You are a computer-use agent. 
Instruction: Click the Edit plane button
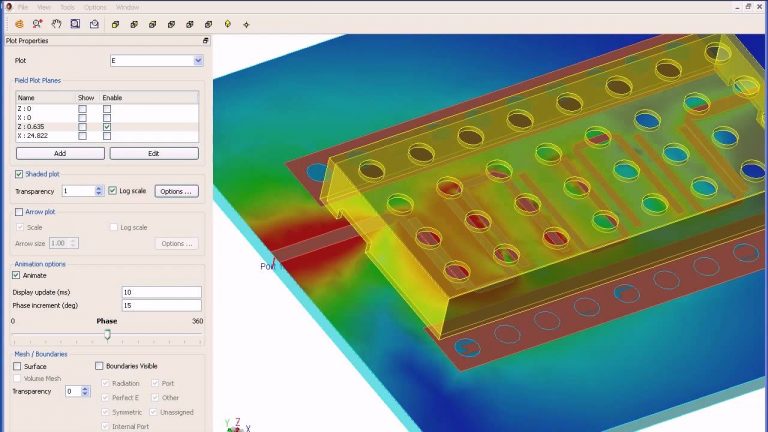153,154
